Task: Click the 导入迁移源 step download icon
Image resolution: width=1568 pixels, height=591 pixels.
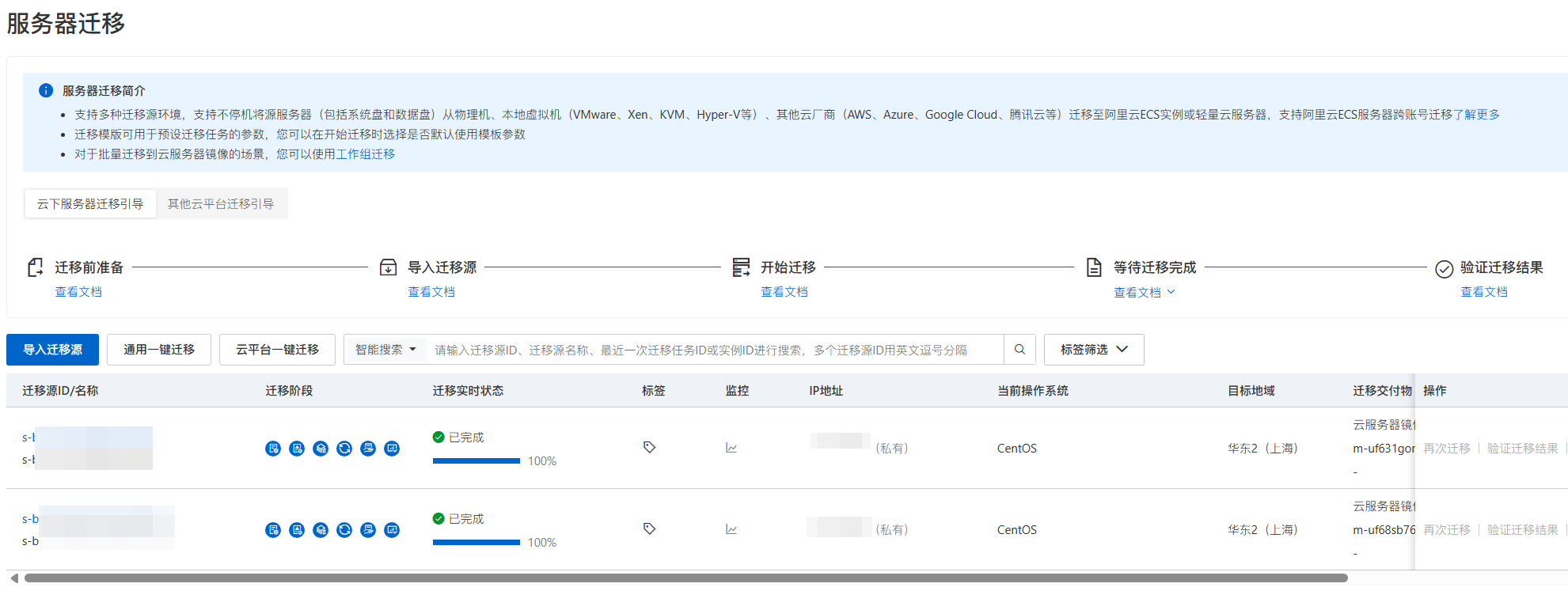Action: [x=388, y=267]
